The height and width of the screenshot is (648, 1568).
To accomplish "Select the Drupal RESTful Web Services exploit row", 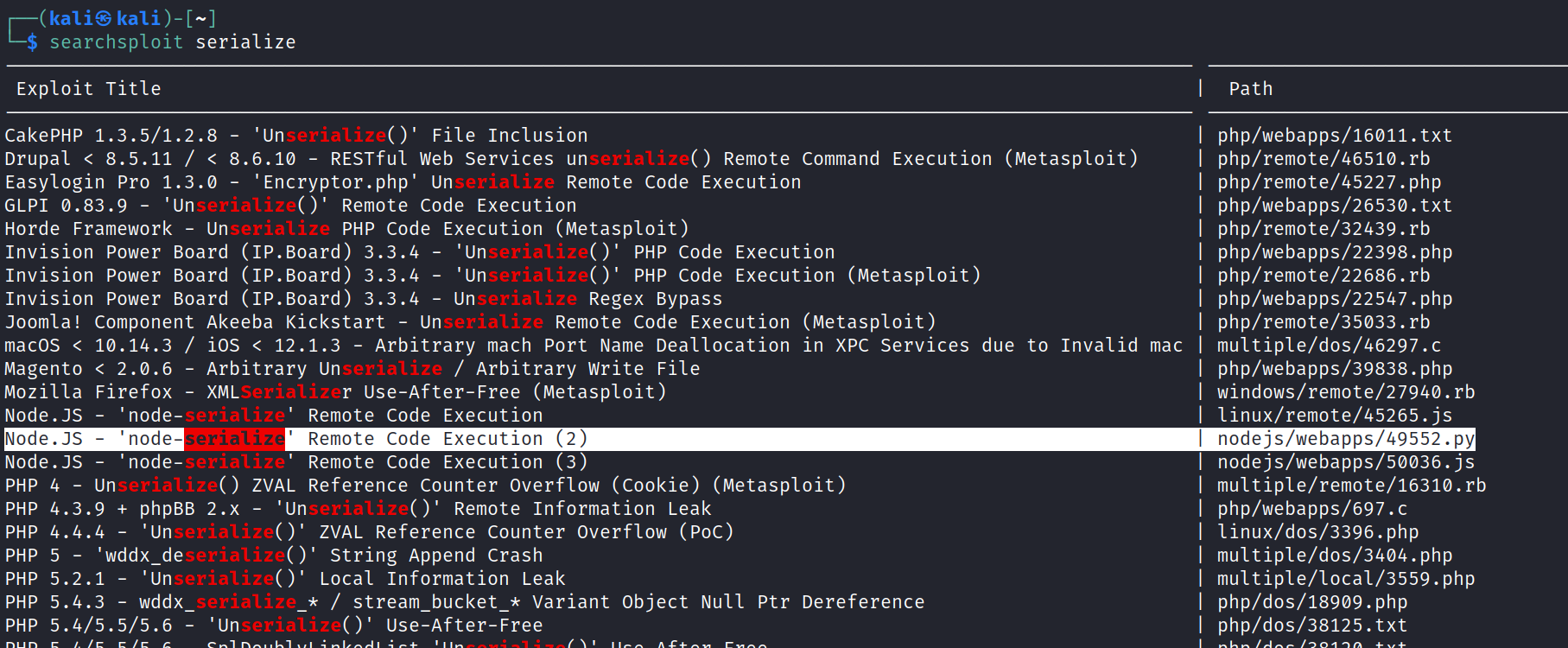I will click(x=570, y=159).
